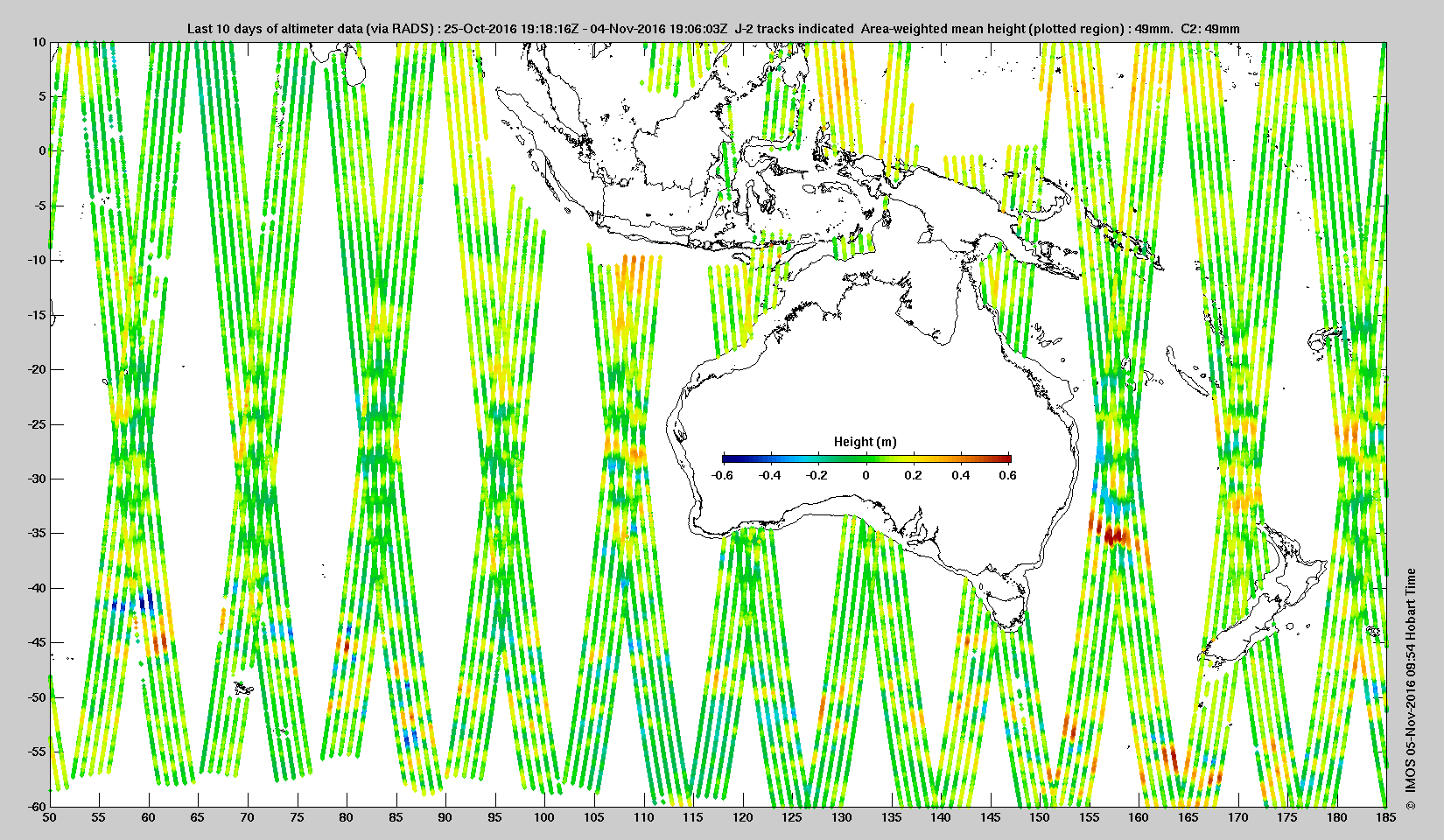Click the longitude axis label 50
Image resolution: width=1444 pixels, height=840 pixels.
[x=49, y=818]
